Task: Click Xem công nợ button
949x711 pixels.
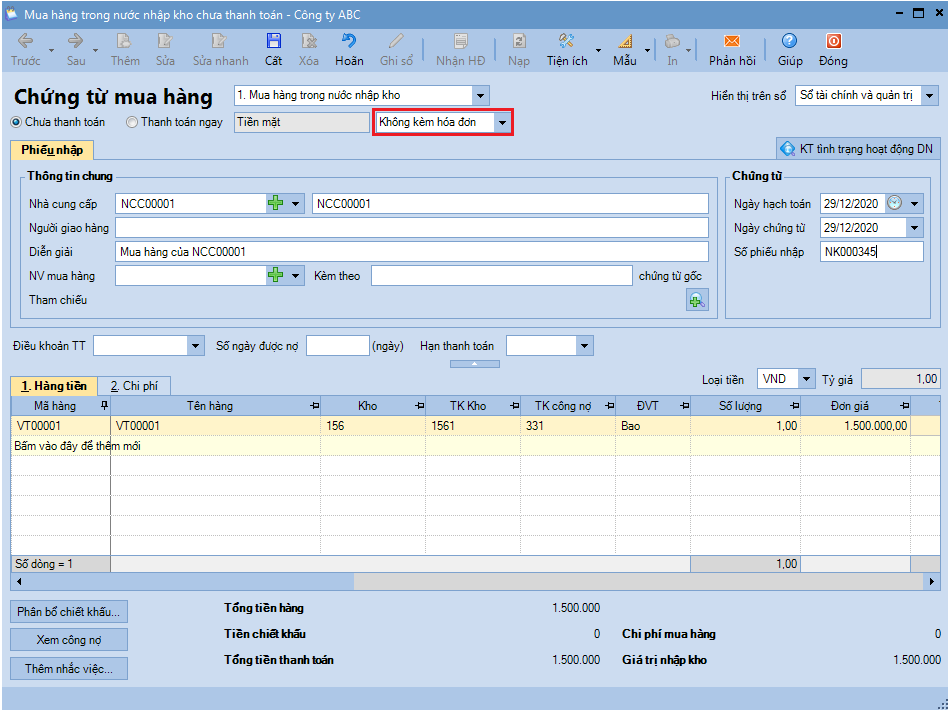Action: coord(69,640)
